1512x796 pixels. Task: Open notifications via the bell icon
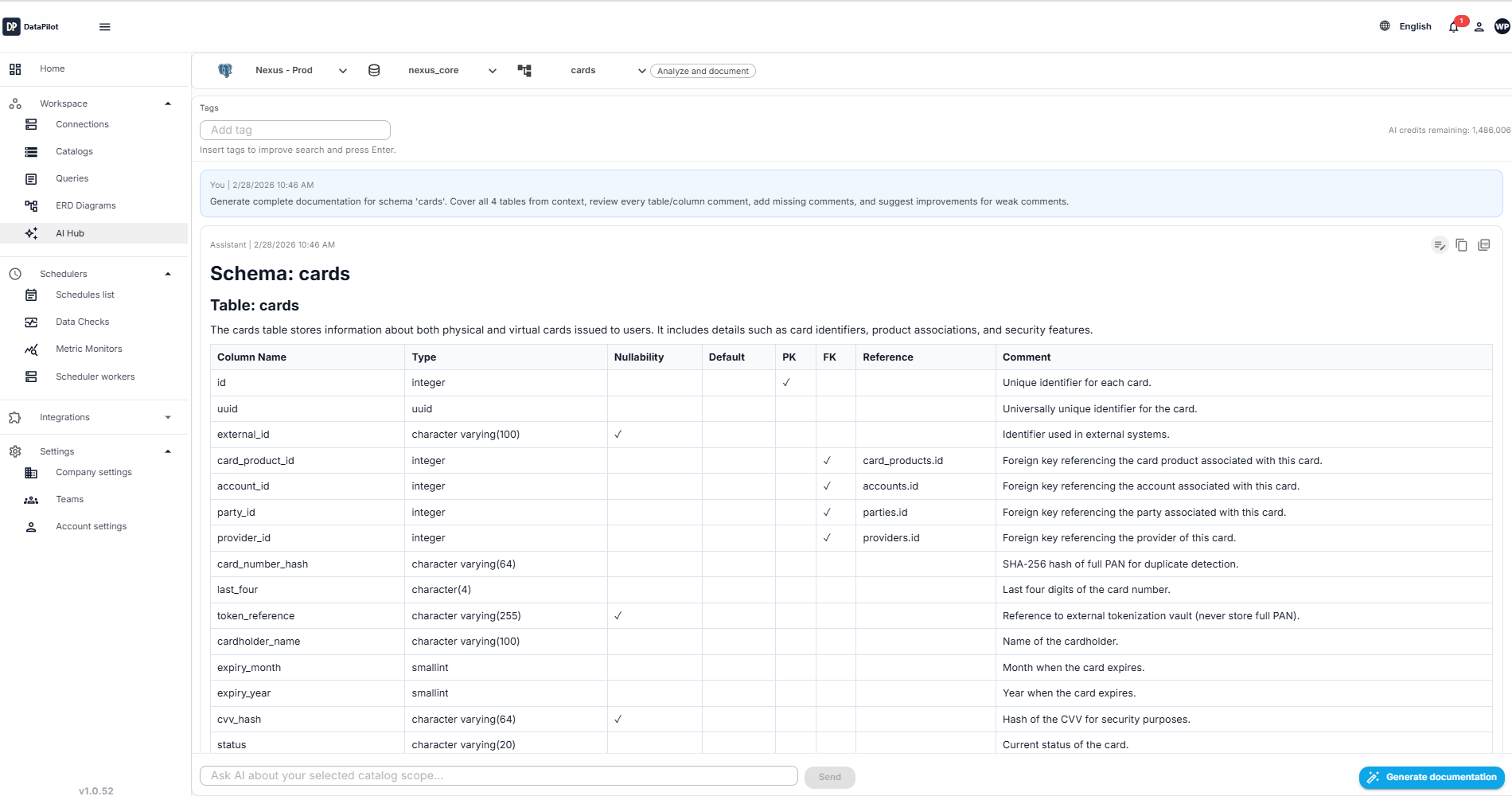coord(1453,26)
